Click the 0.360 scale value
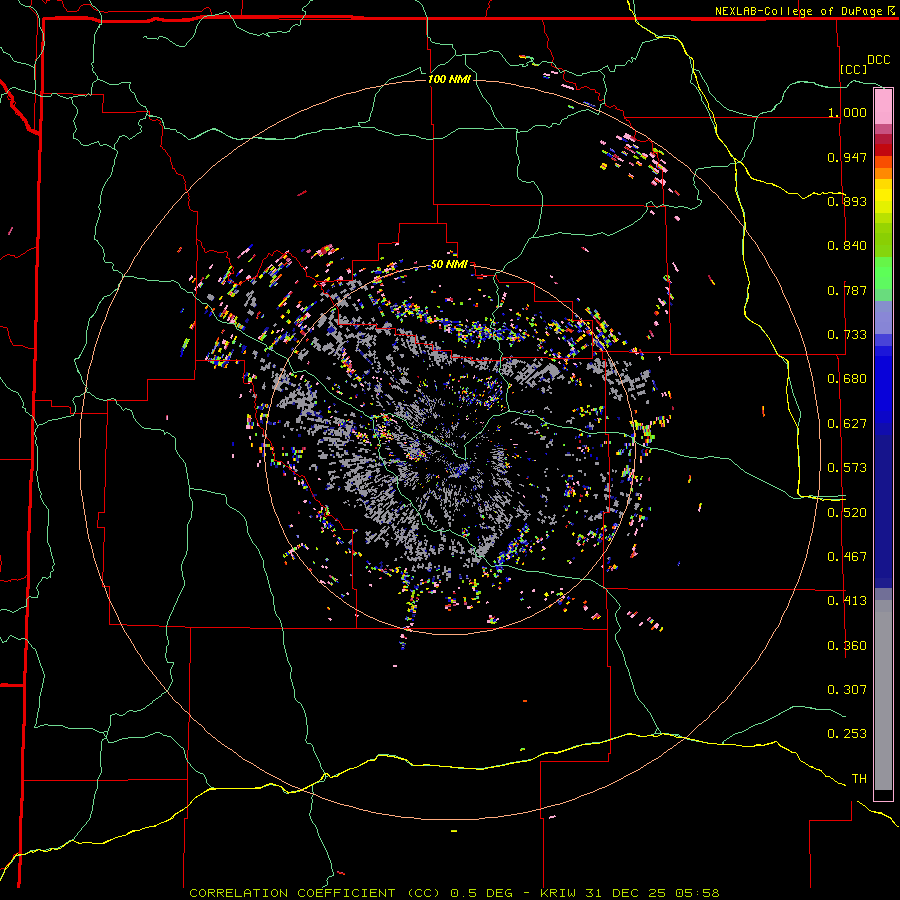Image resolution: width=900 pixels, height=900 pixels. click(847, 646)
